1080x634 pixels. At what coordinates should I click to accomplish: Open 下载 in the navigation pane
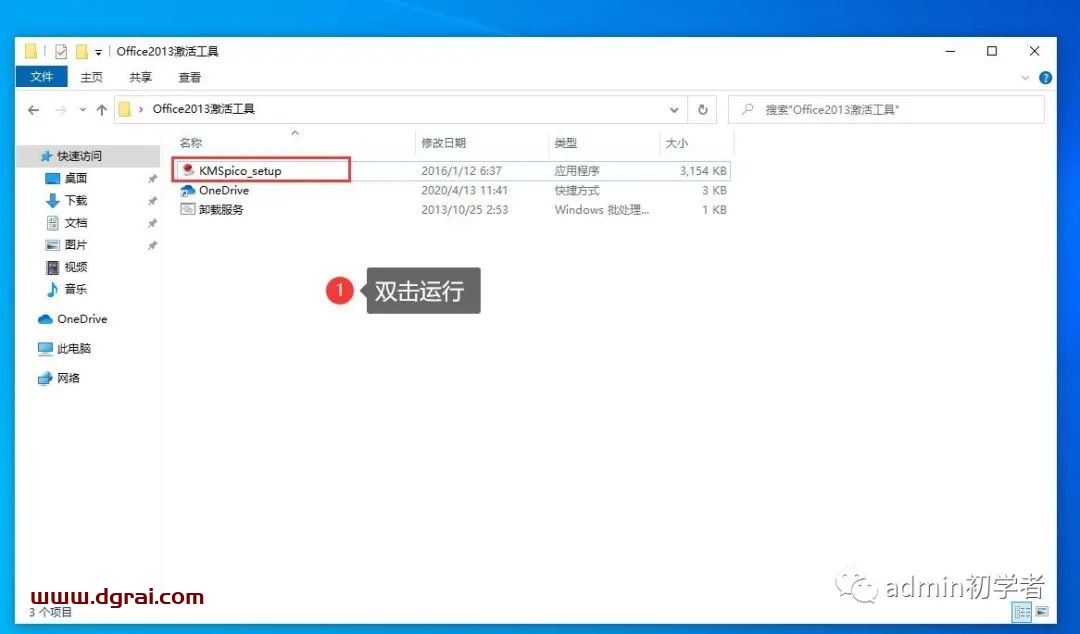pos(76,200)
